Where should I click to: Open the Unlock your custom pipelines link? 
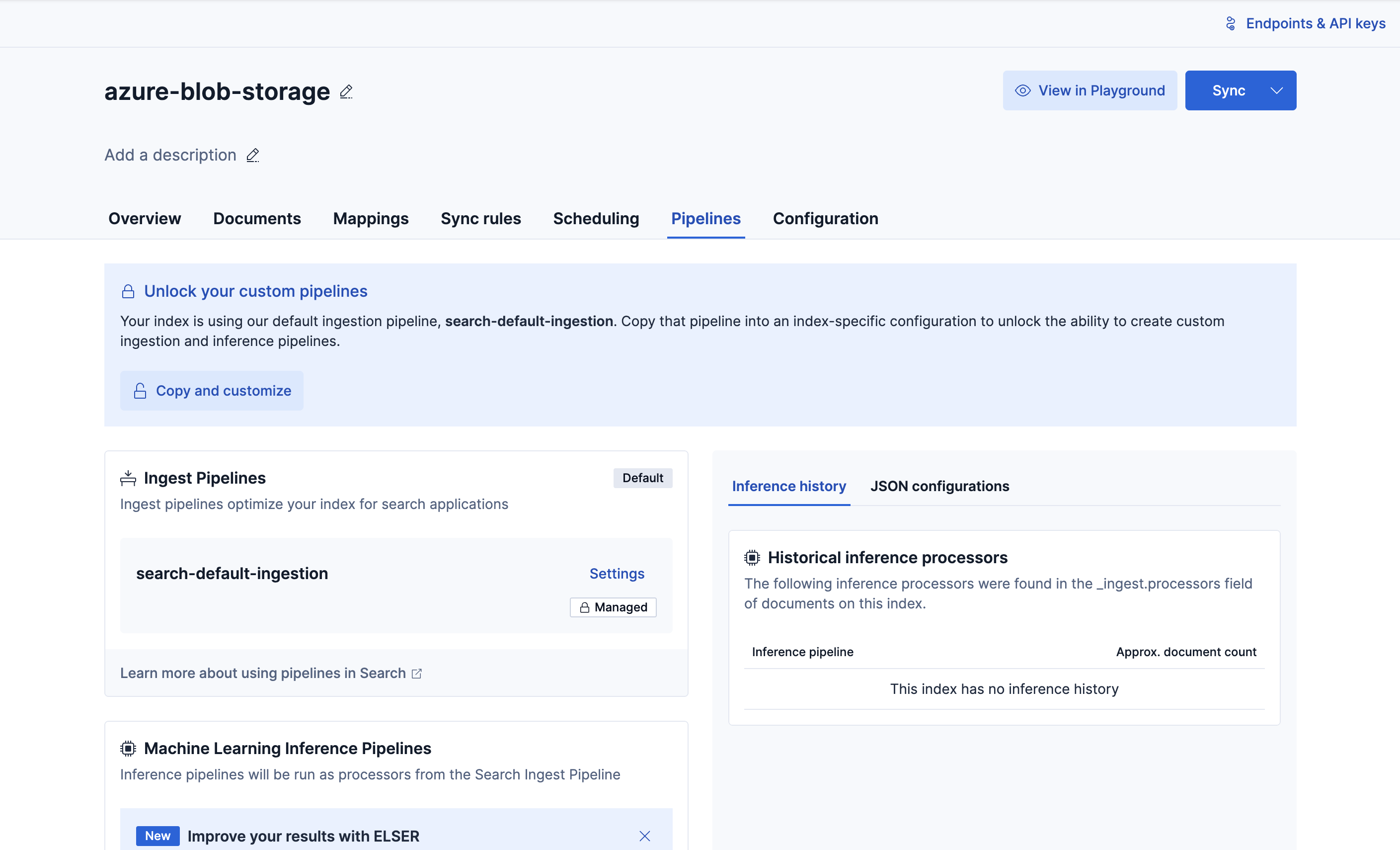point(256,291)
